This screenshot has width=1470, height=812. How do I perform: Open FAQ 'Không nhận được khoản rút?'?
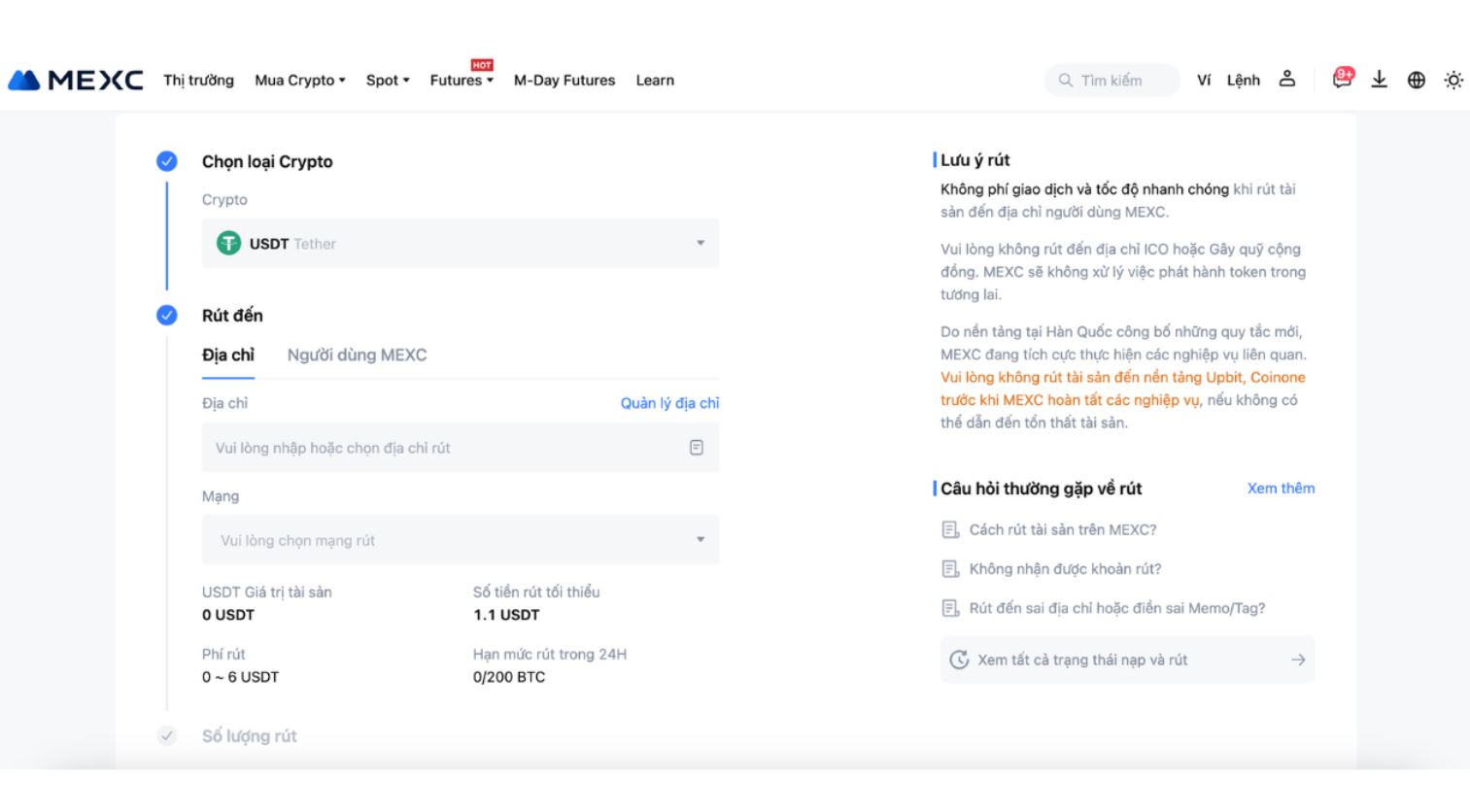click(x=1065, y=569)
